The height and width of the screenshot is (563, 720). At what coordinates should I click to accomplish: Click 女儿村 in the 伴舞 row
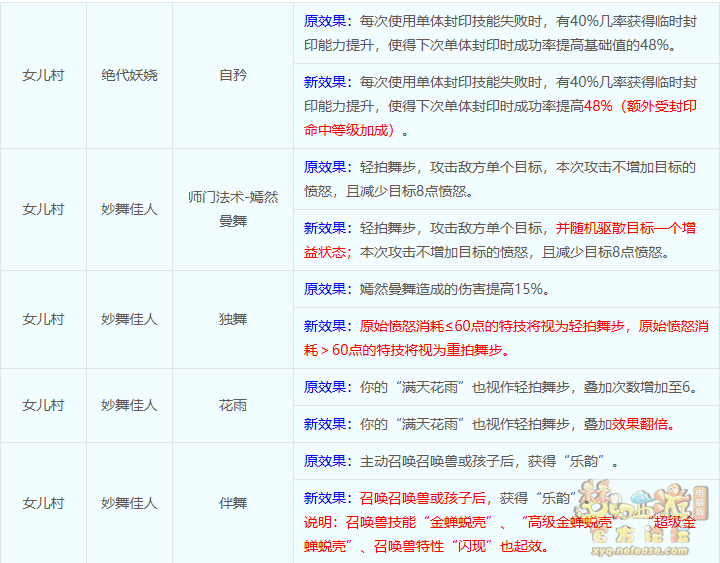pyautogui.click(x=43, y=502)
